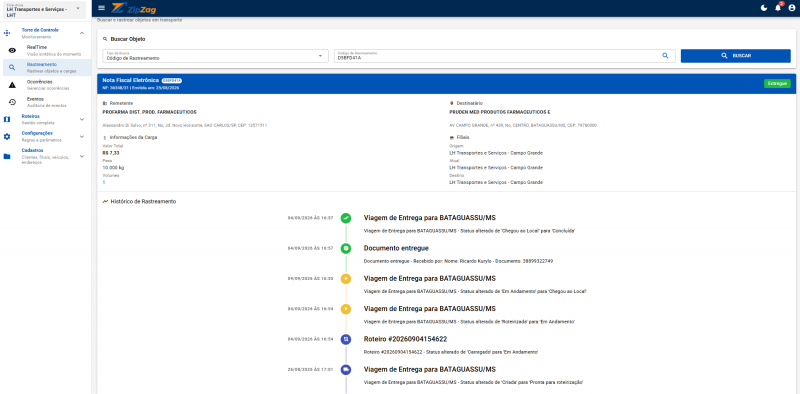Click the Filiais truck icon
The image size is (800, 394).
pyautogui.click(x=452, y=137)
